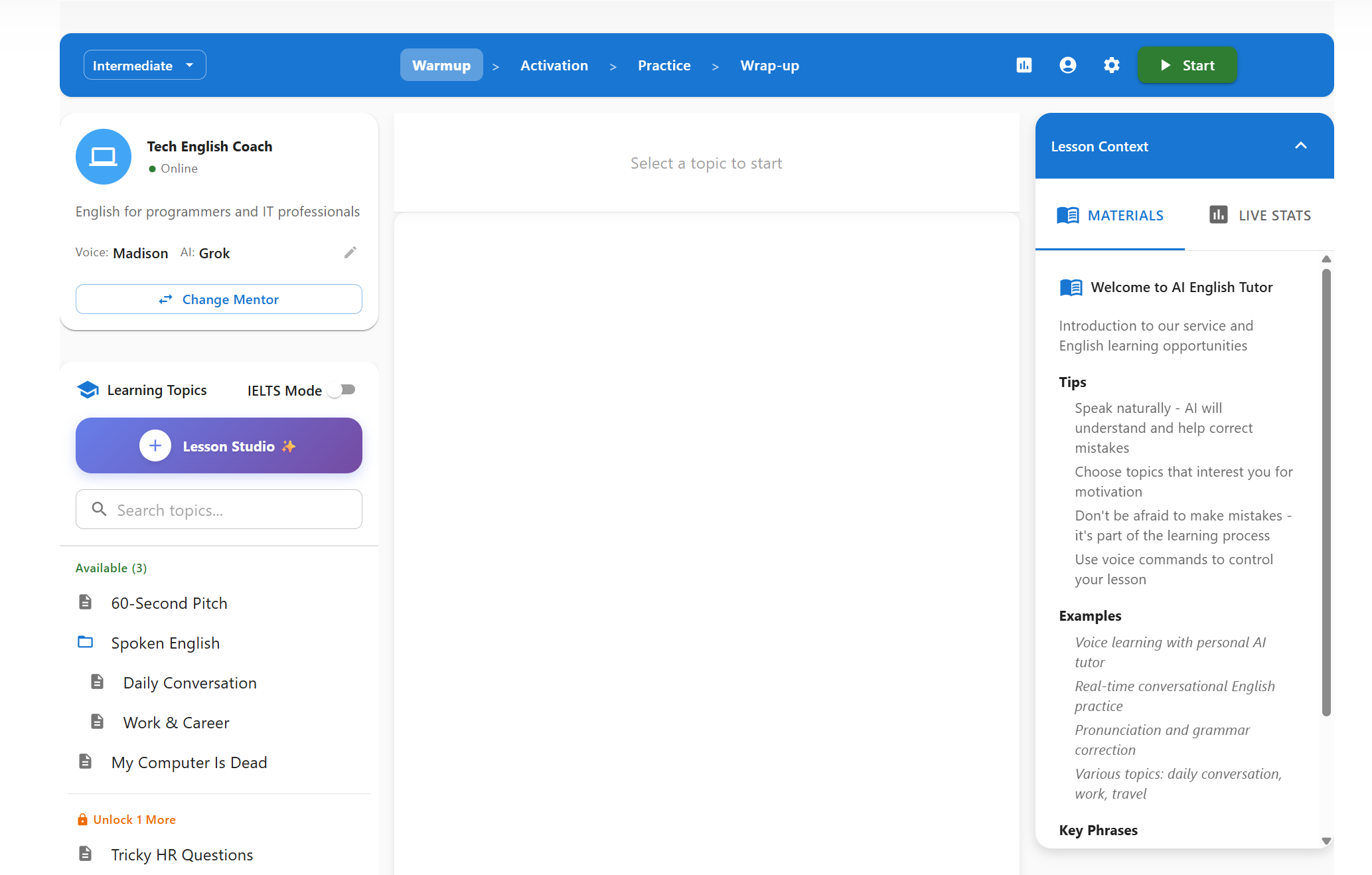Image resolution: width=1372 pixels, height=875 pixels.
Task: Collapse the Lesson Context panel
Action: [x=1300, y=146]
